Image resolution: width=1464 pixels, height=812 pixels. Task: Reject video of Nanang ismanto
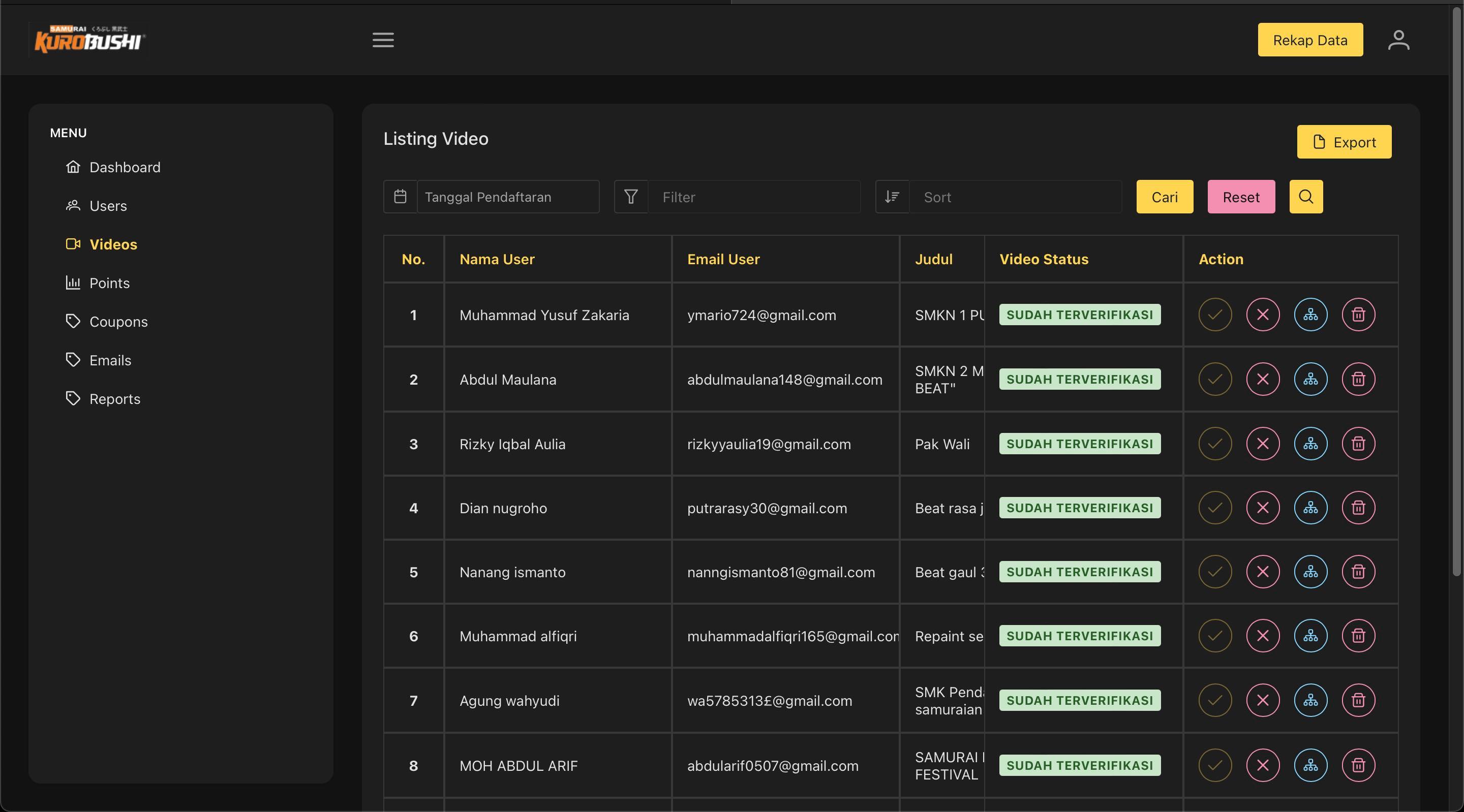coord(1263,572)
